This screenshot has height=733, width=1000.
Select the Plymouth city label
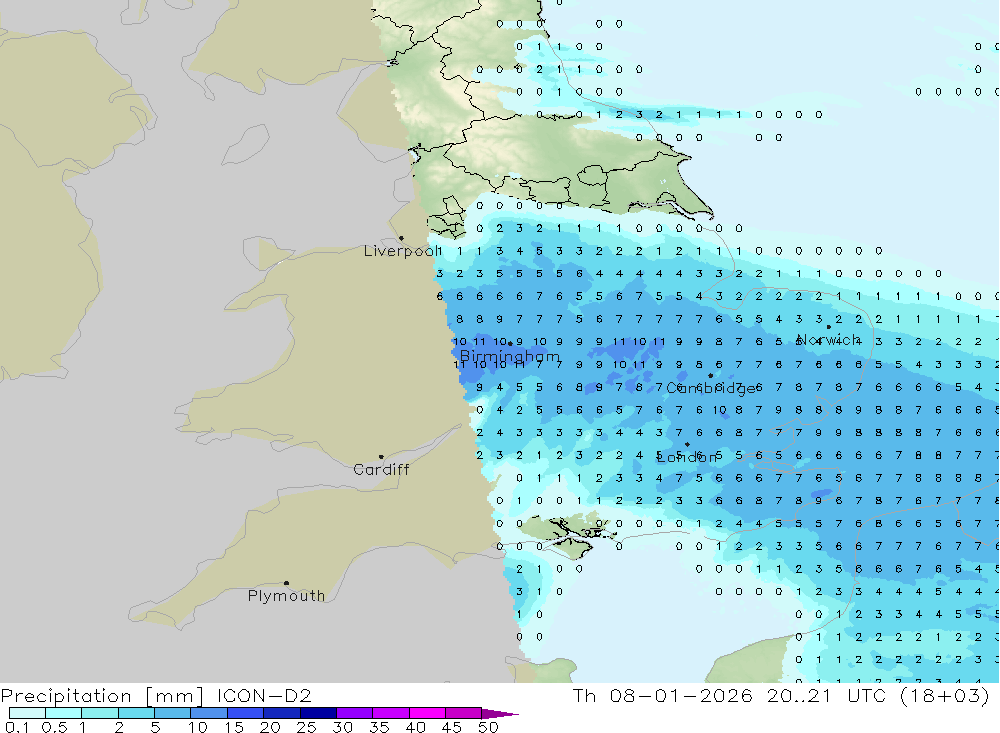(286, 596)
